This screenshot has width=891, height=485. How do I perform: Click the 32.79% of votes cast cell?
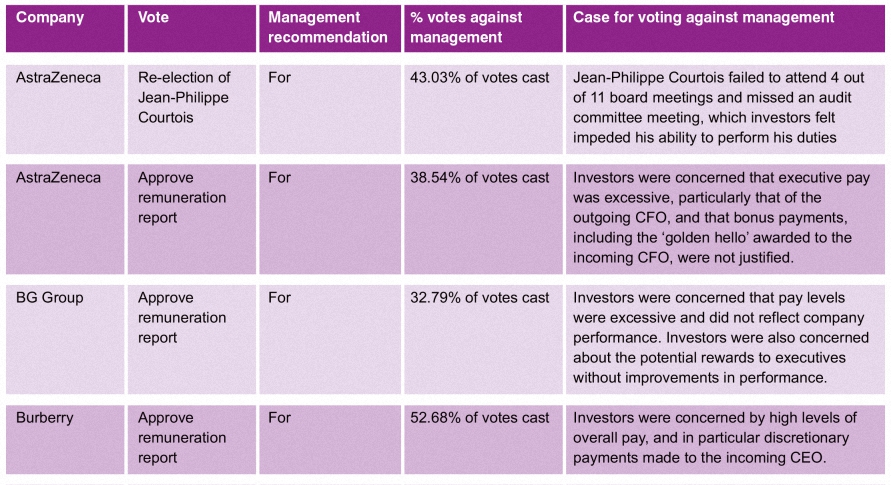483,339
